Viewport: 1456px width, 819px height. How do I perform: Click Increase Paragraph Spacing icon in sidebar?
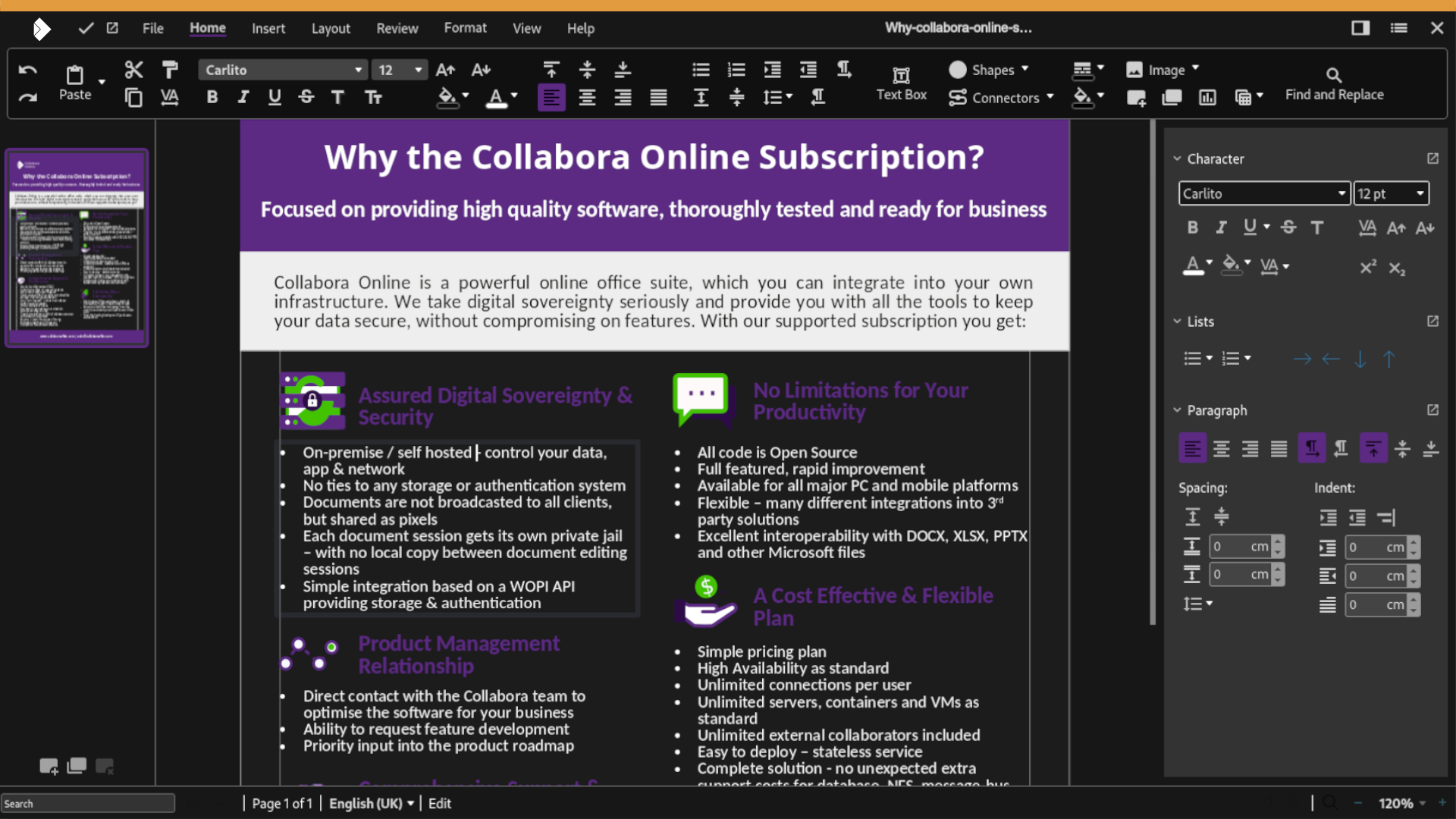click(1192, 517)
